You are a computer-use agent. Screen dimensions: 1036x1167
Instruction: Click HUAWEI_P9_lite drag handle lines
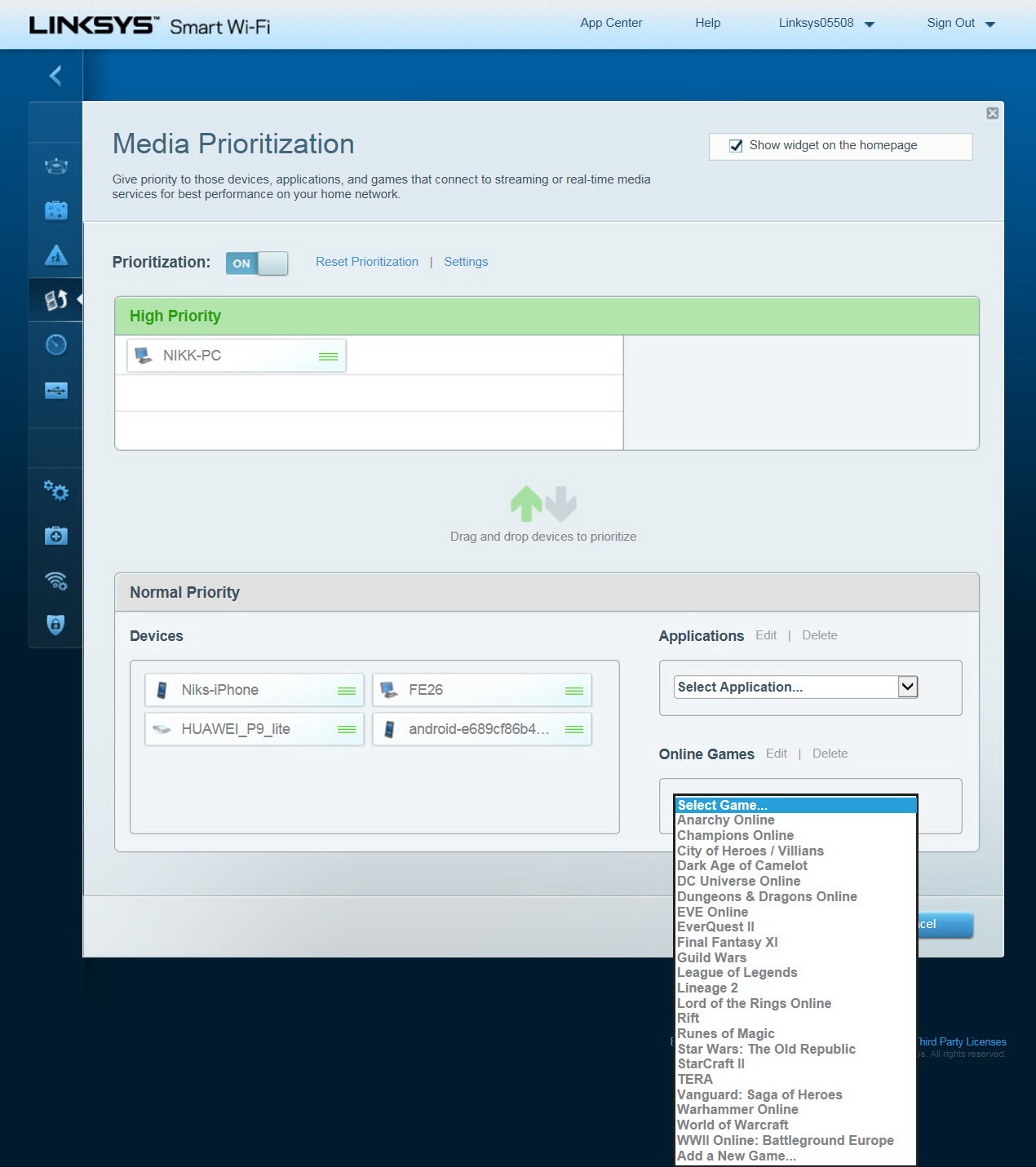coord(347,729)
